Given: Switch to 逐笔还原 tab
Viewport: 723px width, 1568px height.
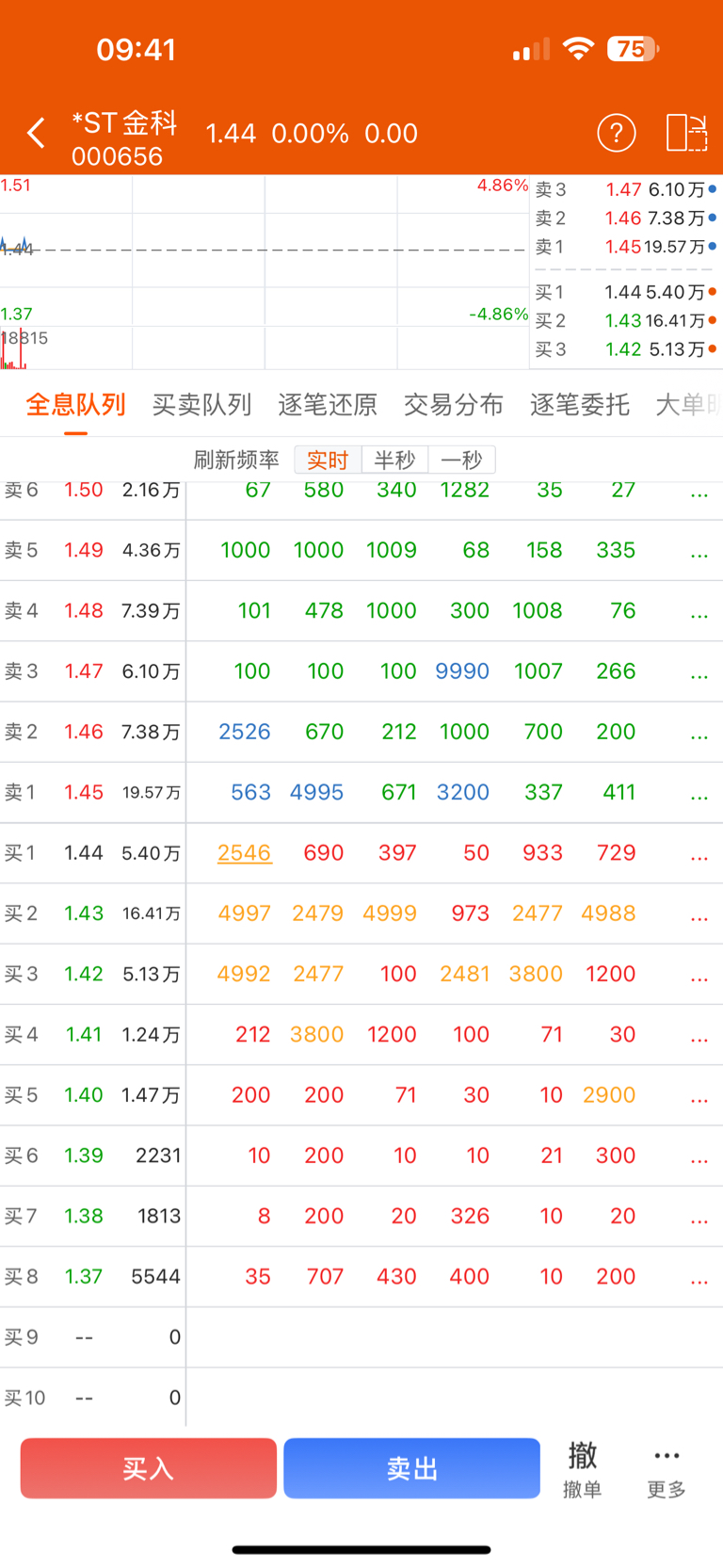Looking at the screenshot, I should point(328,405).
